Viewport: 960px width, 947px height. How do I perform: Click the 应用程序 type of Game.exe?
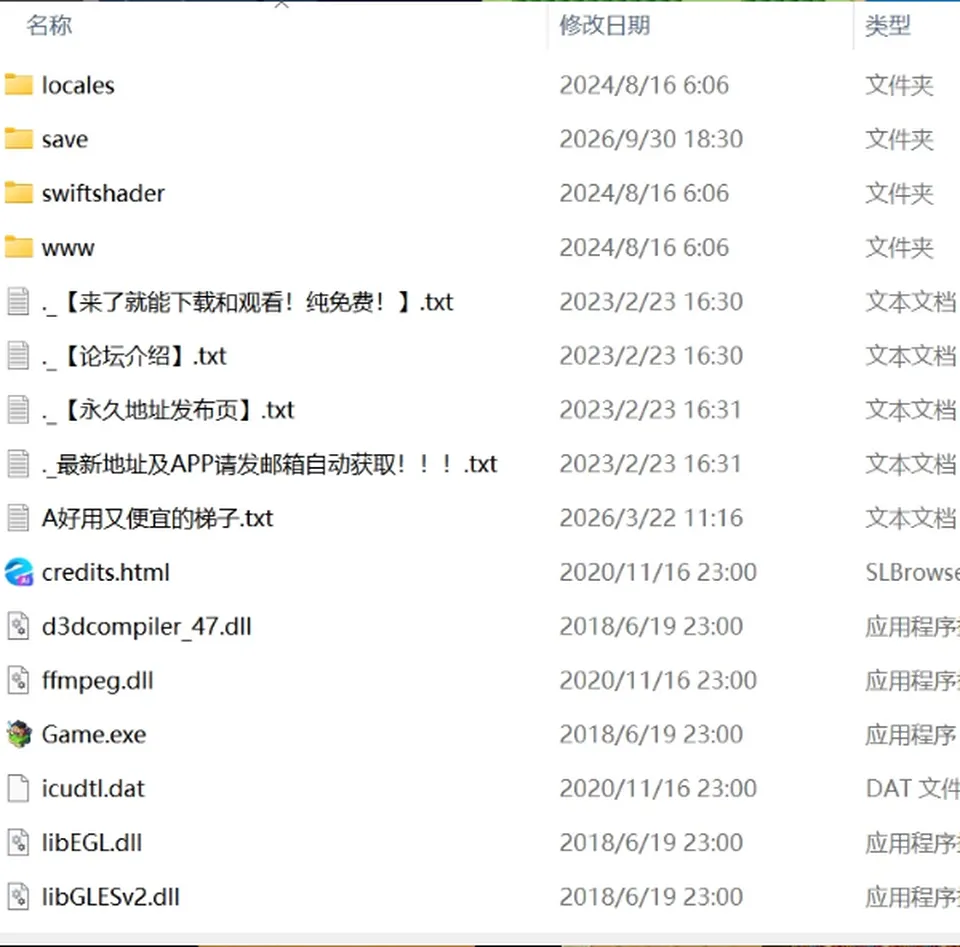coord(911,735)
